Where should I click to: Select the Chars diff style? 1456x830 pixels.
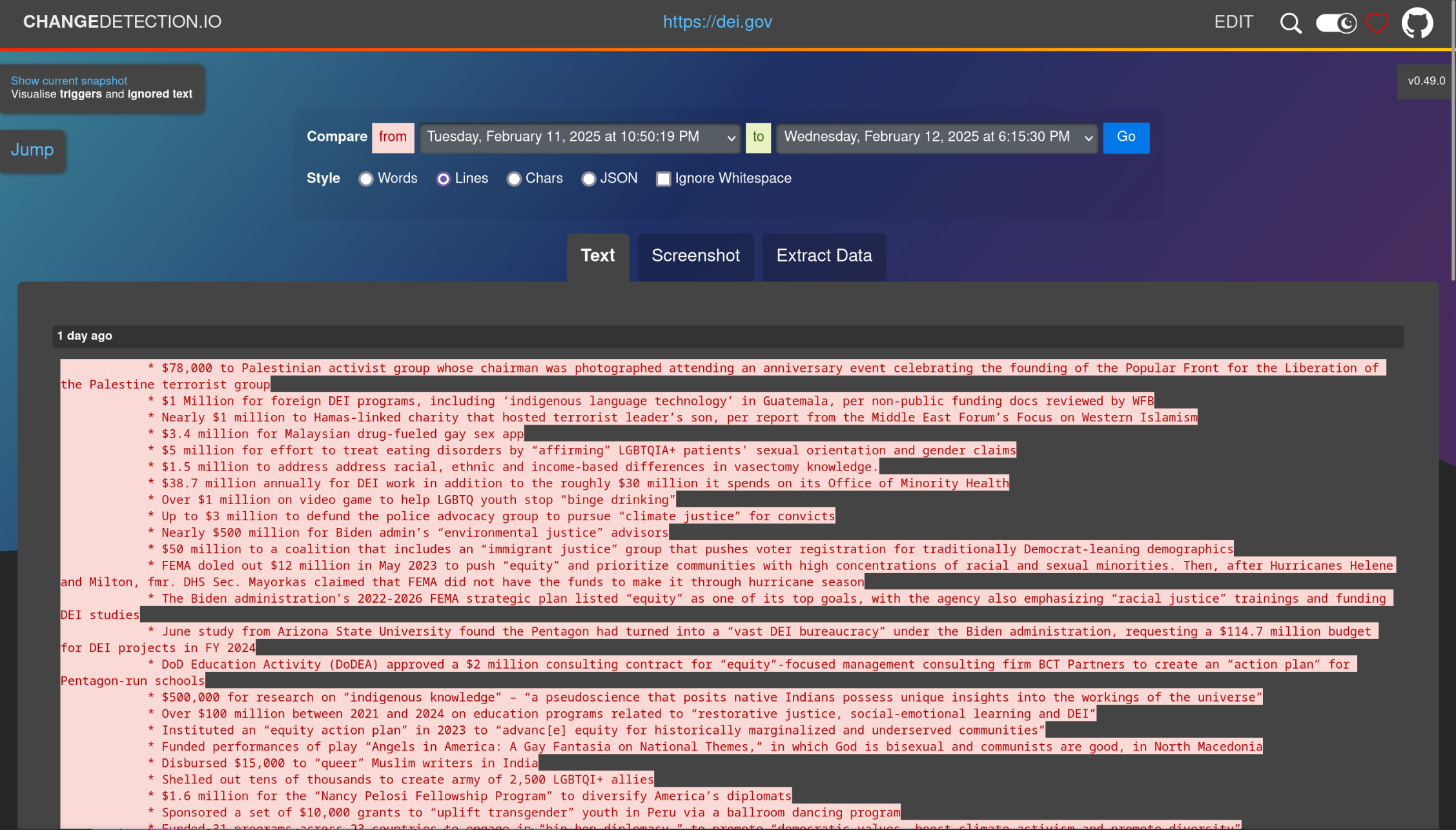(514, 179)
